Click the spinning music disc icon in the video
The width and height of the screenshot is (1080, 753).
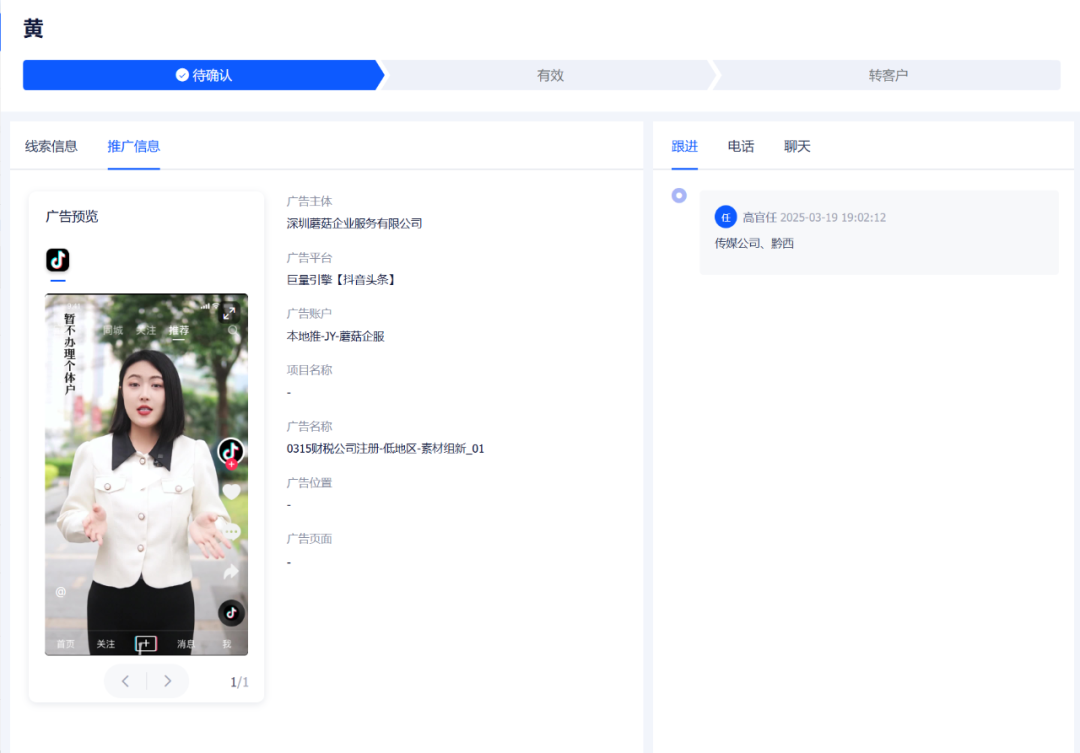(229, 612)
